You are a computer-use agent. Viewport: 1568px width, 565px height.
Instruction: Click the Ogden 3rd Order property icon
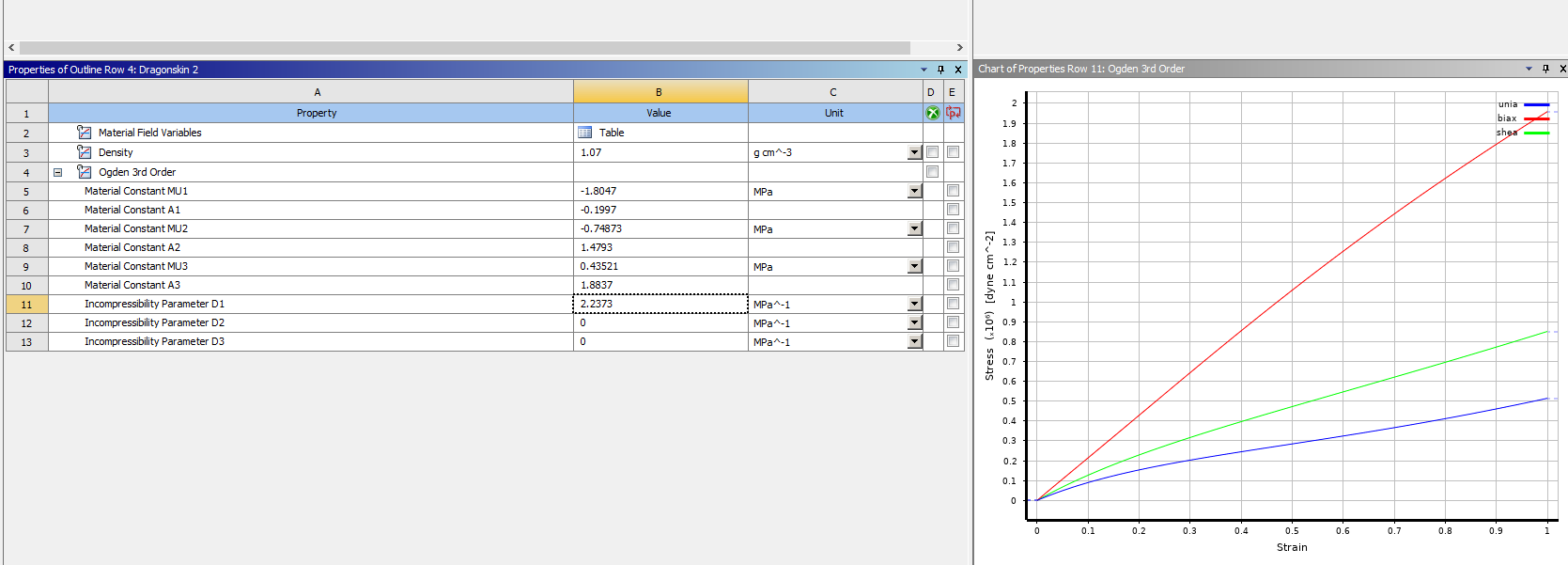pos(85,172)
